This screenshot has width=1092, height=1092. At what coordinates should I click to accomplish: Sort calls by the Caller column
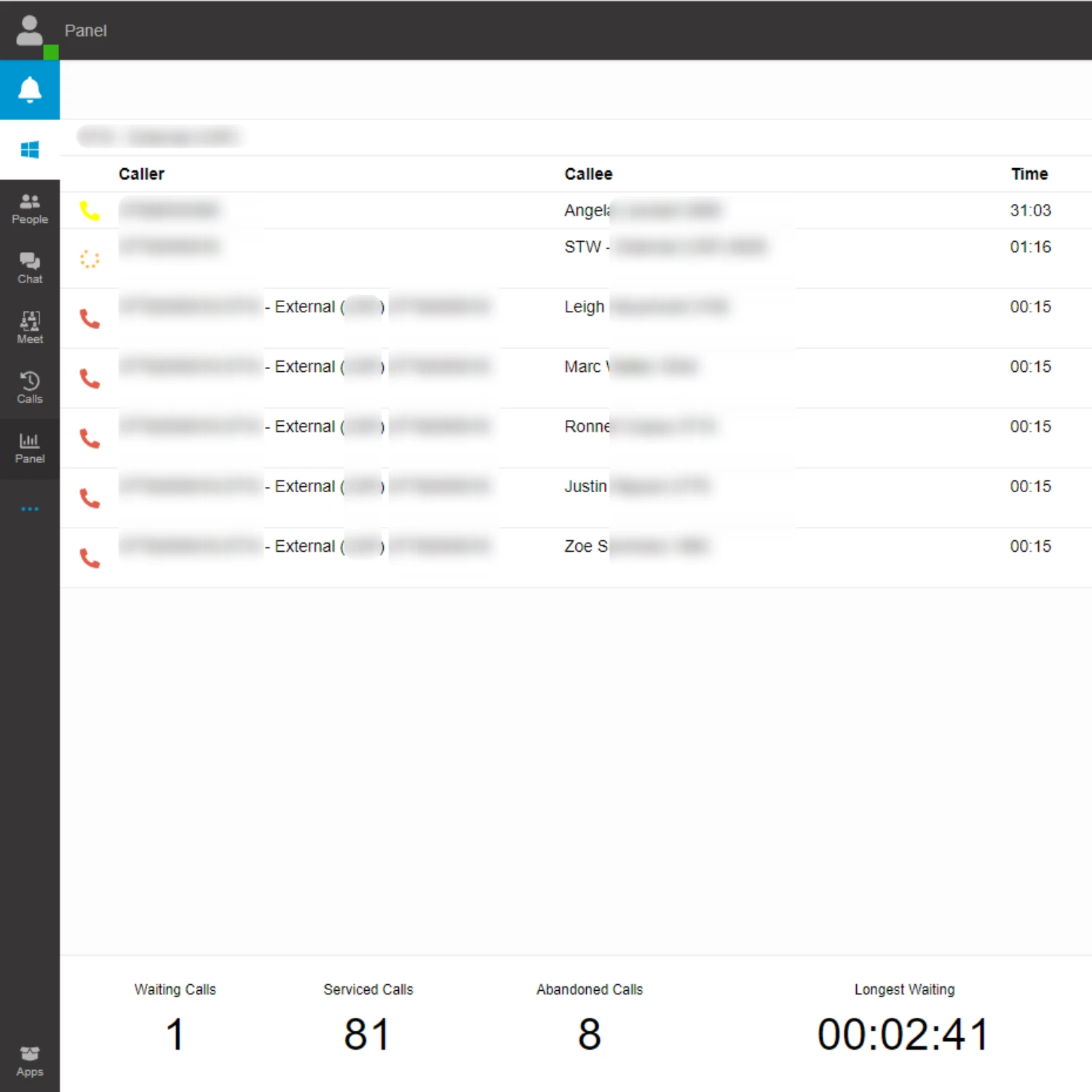141,174
